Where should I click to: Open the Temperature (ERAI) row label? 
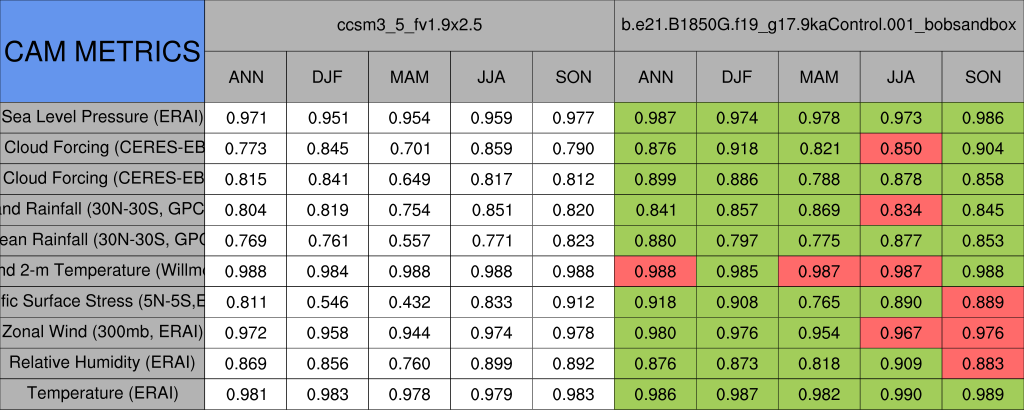coord(102,393)
